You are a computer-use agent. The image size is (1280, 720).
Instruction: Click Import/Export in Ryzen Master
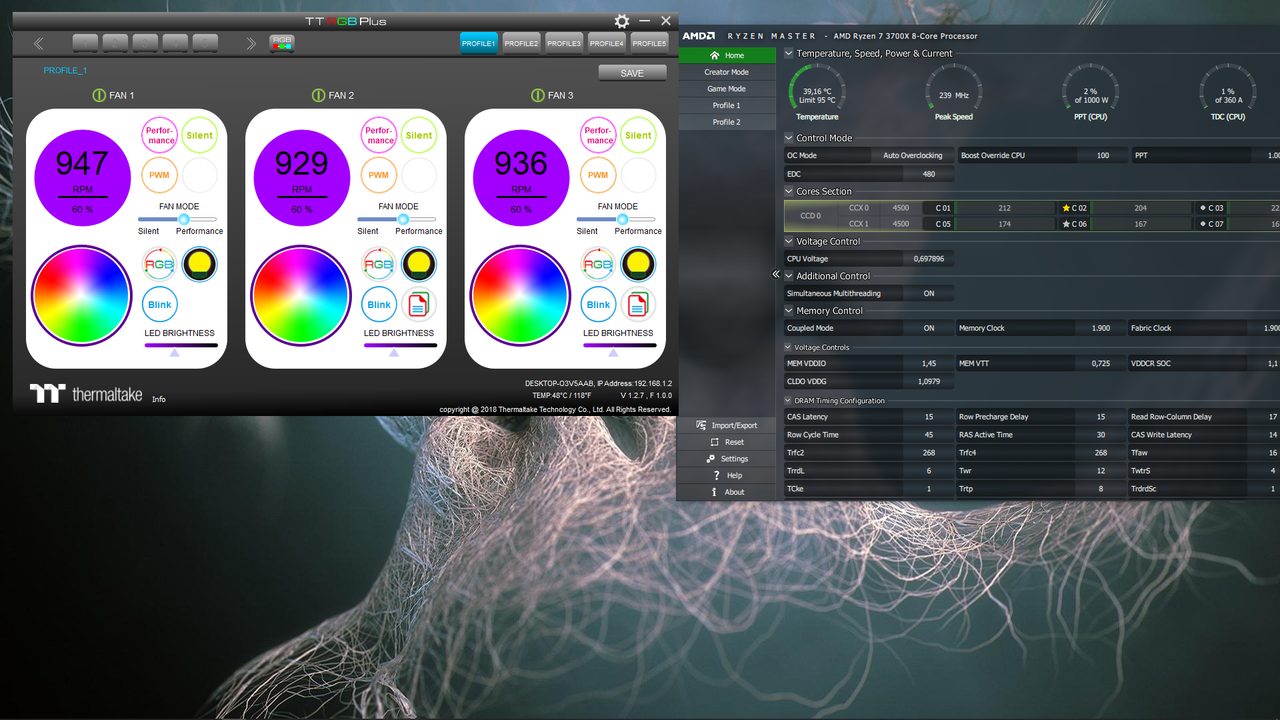click(x=727, y=425)
